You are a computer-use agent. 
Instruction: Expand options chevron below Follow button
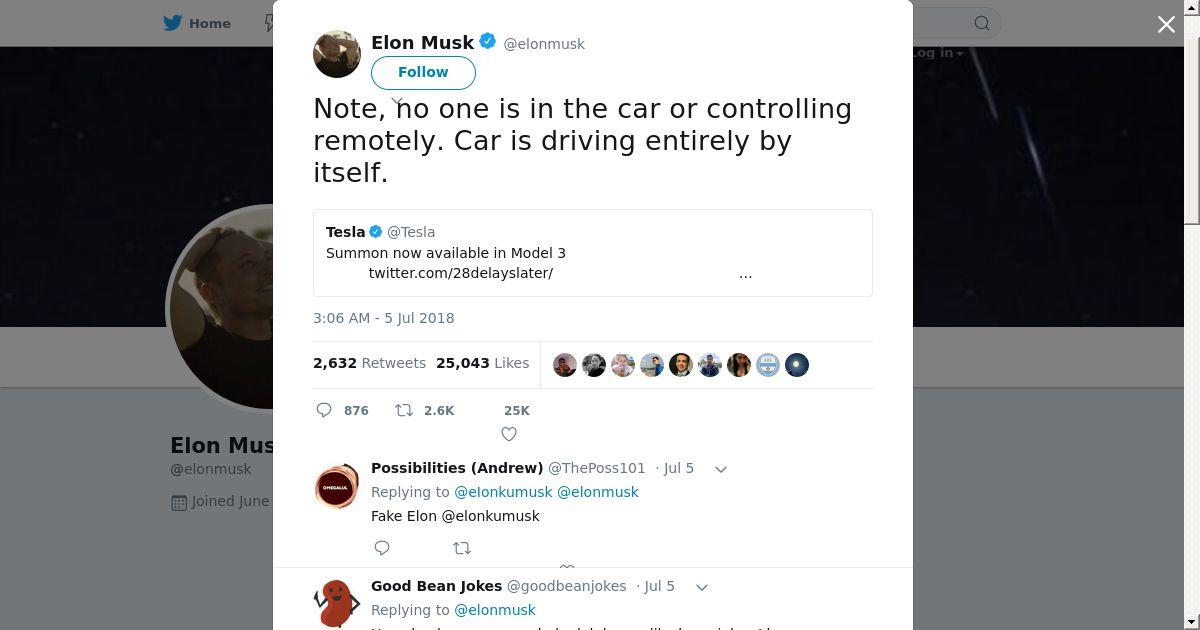point(397,101)
